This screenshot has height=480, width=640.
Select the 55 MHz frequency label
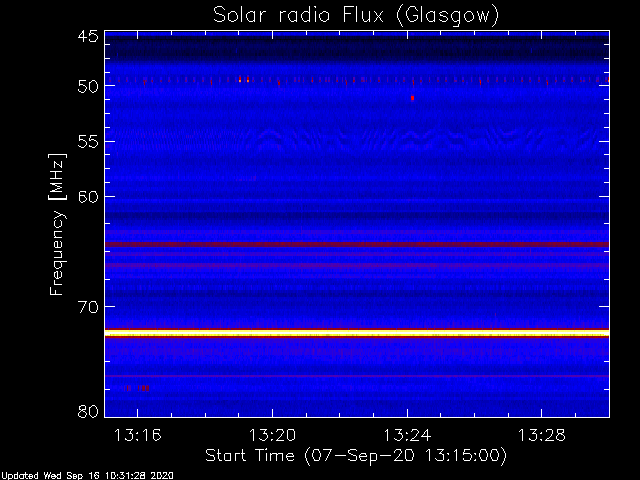click(x=88, y=142)
